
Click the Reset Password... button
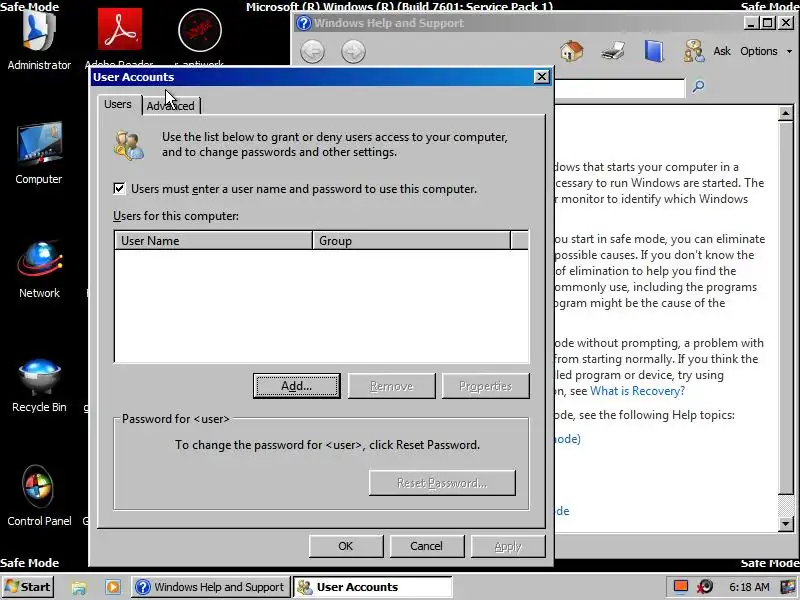coord(442,483)
